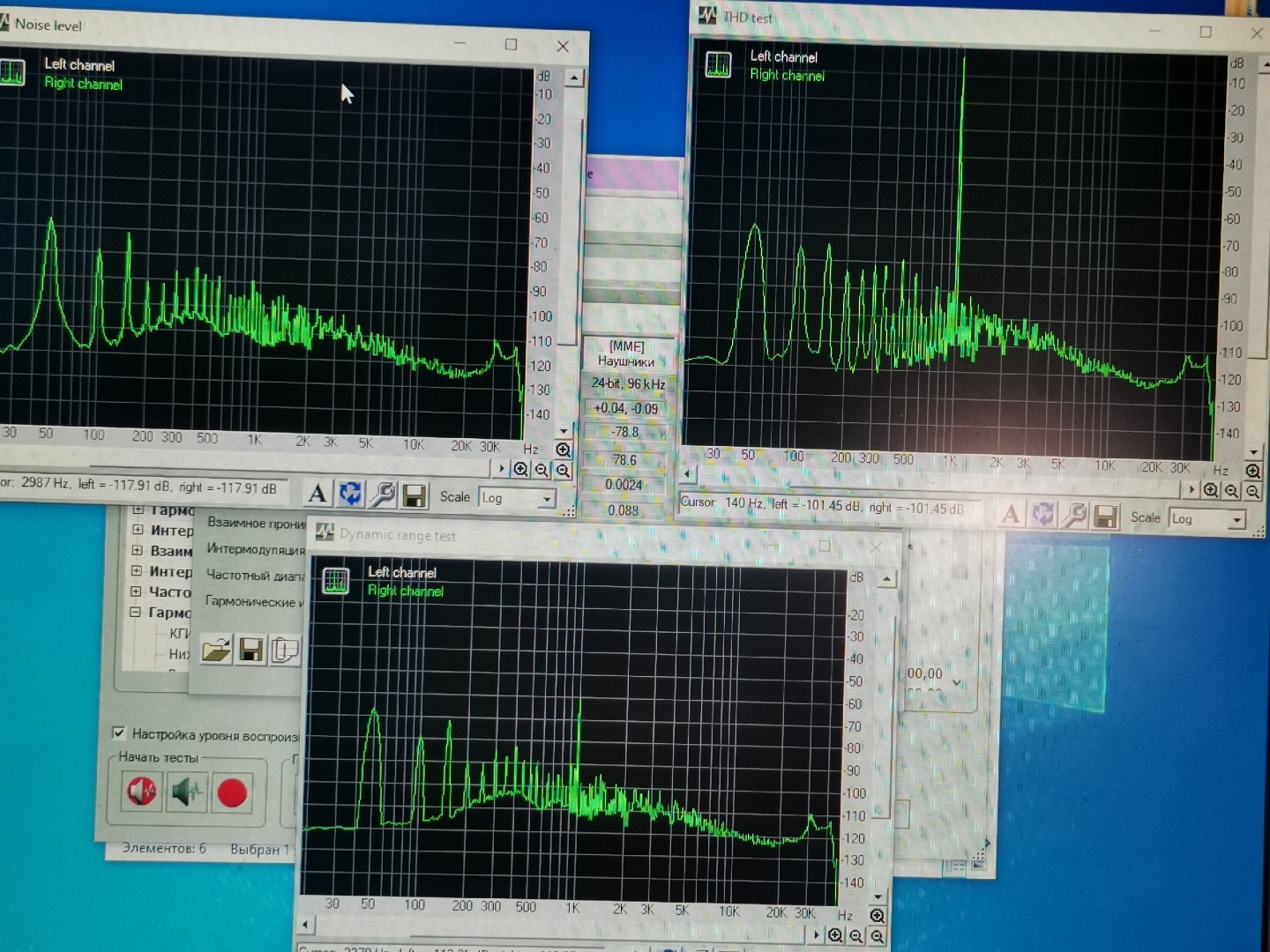The width and height of the screenshot is (1270, 952).
Task: Save THD test graph with floppy icon
Action: [x=1105, y=517]
